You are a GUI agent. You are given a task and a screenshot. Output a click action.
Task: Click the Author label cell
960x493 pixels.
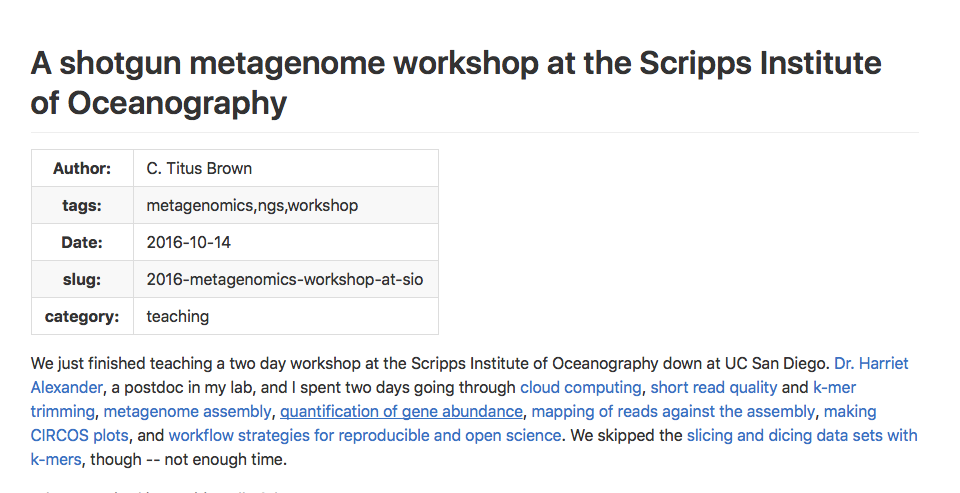(82, 169)
